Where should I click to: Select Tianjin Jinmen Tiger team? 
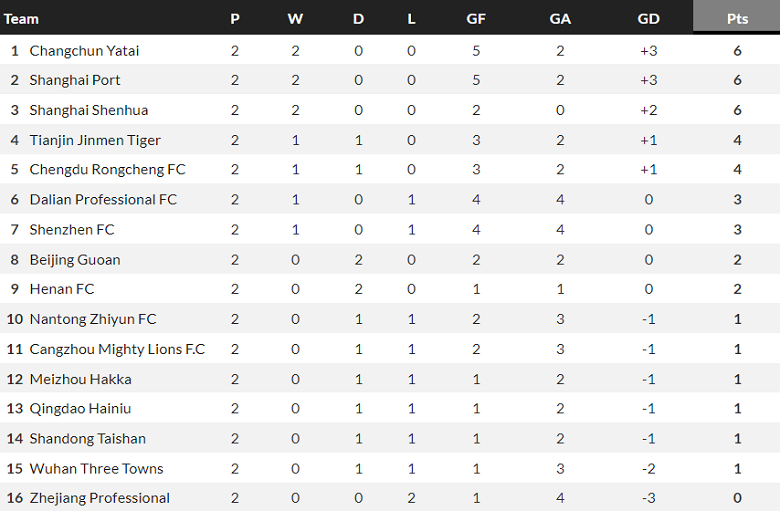(x=95, y=140)
